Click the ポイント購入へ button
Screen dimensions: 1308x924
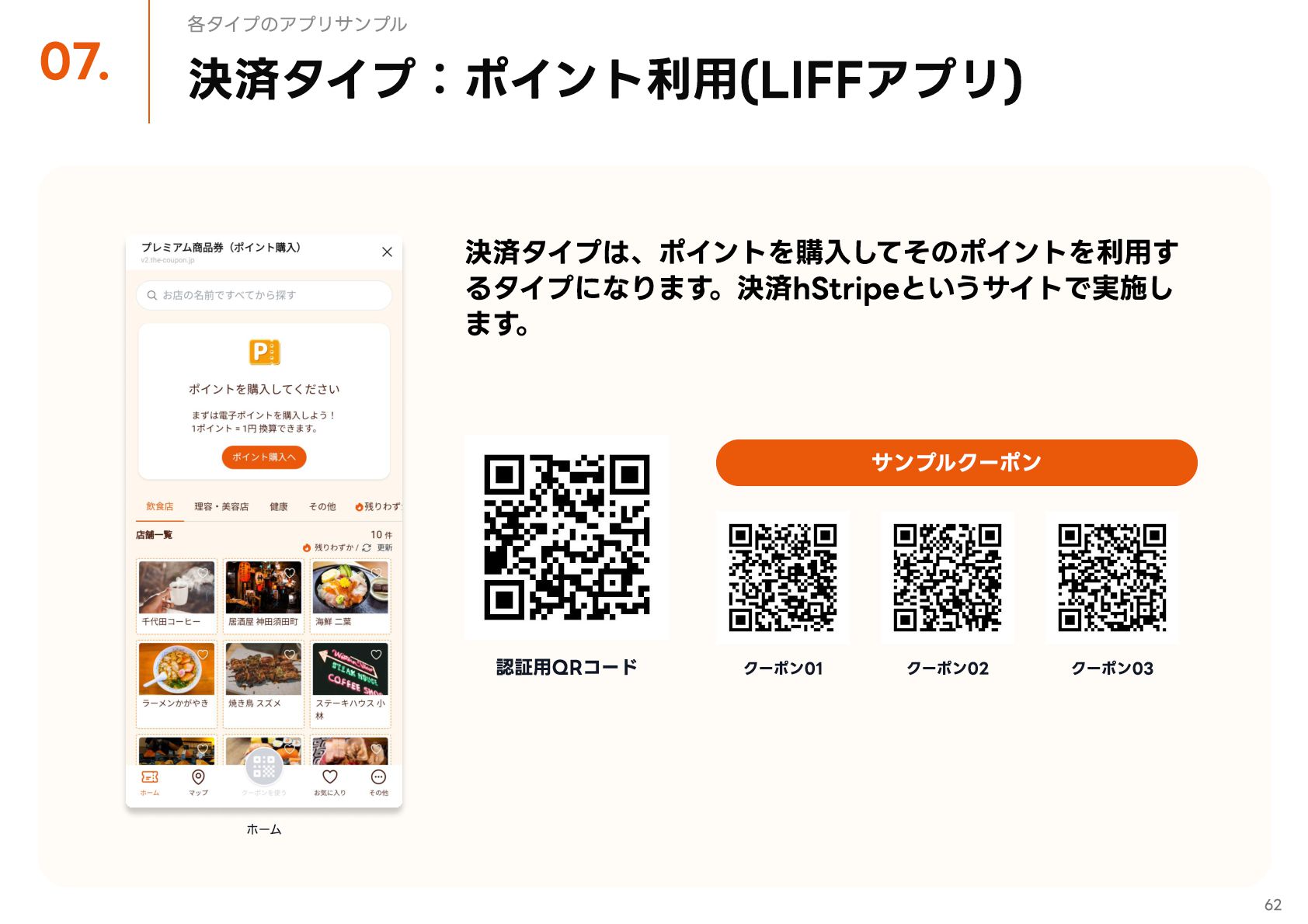[x=264, y=457]
